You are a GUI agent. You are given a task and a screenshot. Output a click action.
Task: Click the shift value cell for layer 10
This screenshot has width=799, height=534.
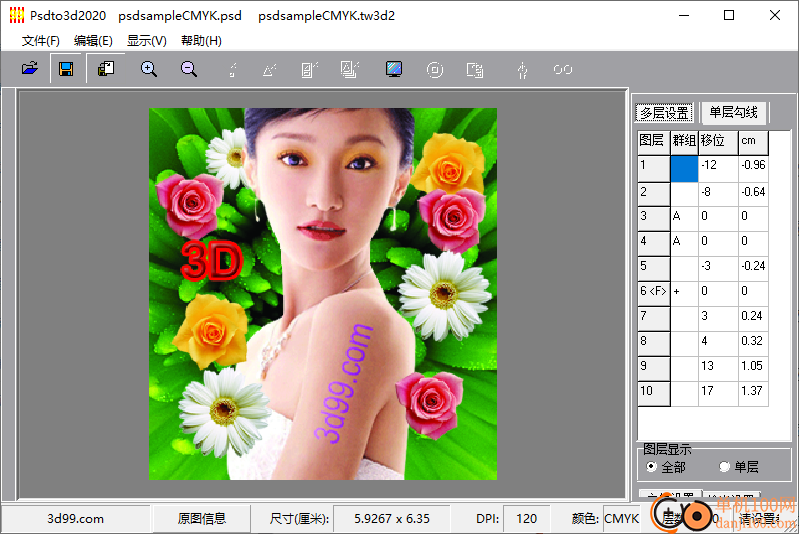718,391
